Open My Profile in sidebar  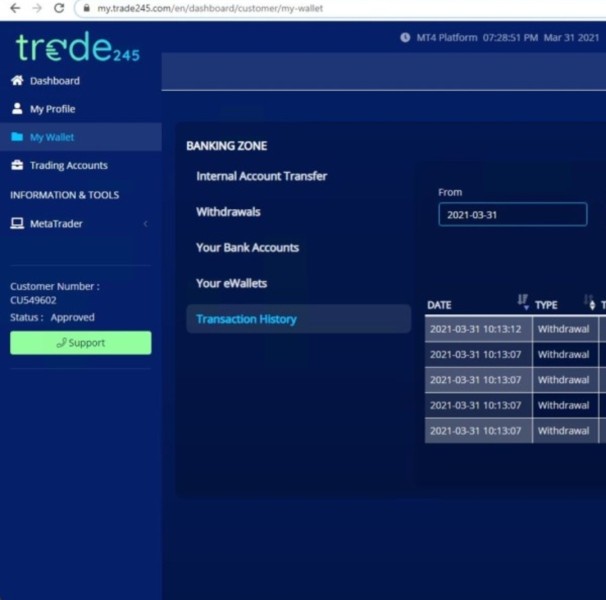[x=53, y=109]
